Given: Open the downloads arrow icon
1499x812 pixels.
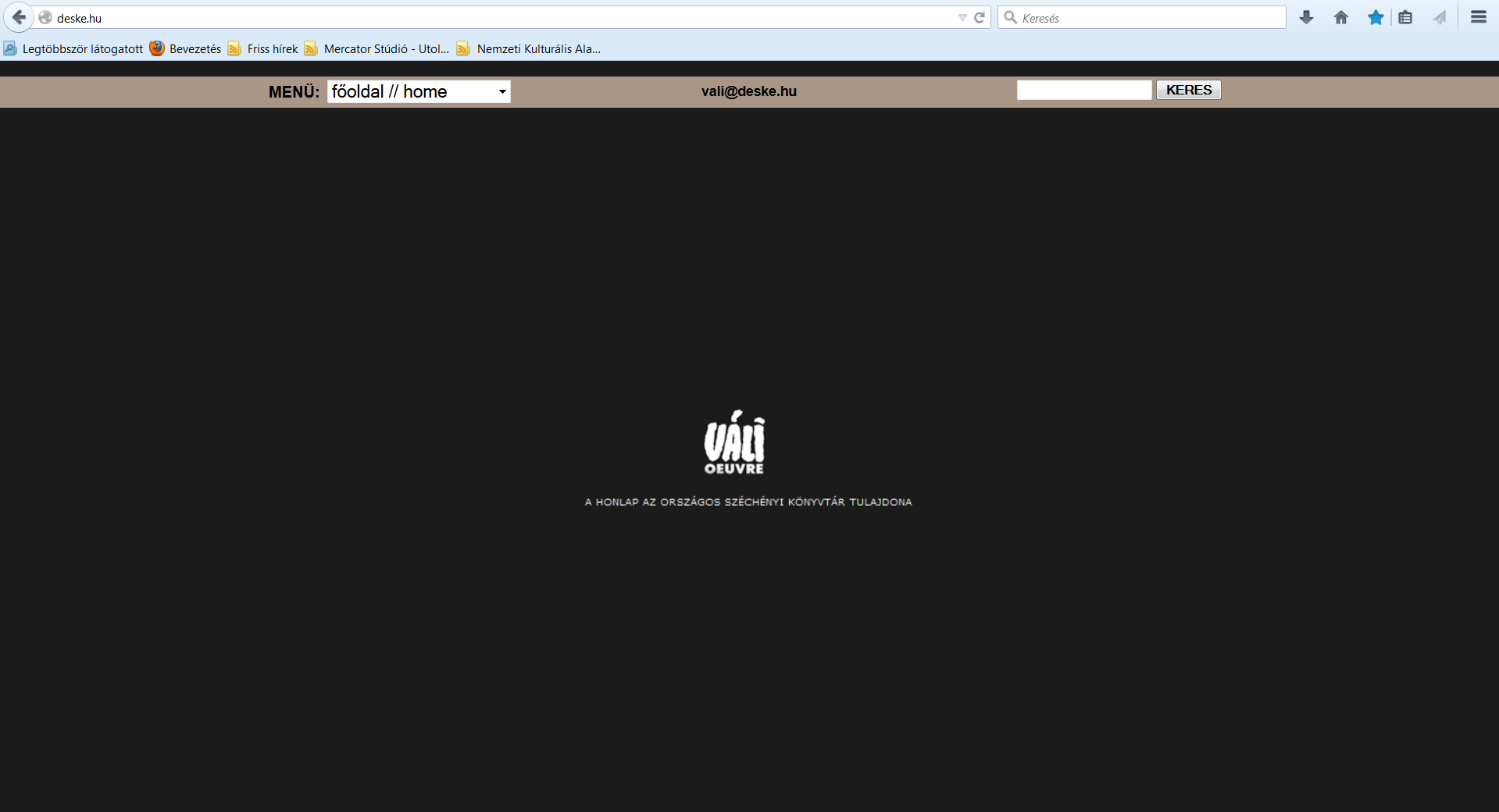Looking at the screenshot, I should [1306, 17].
